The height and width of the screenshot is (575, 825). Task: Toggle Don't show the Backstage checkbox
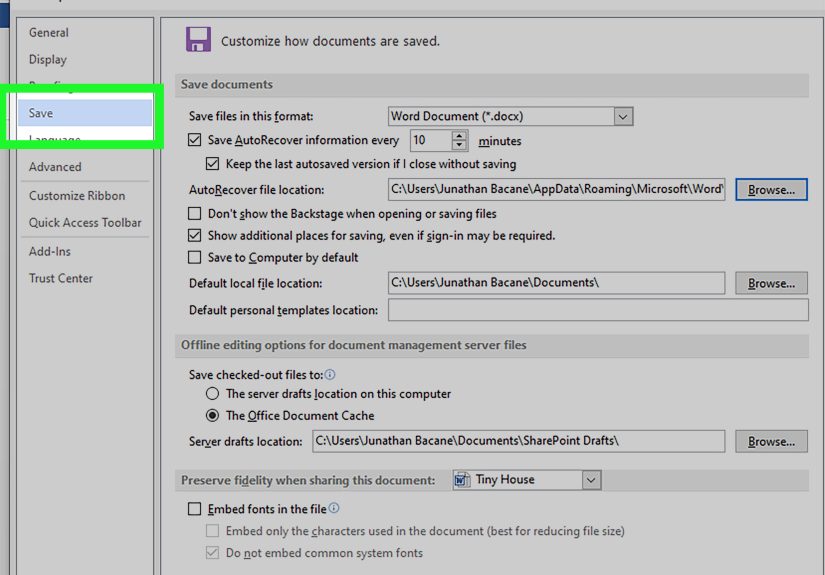click(195, 214)
